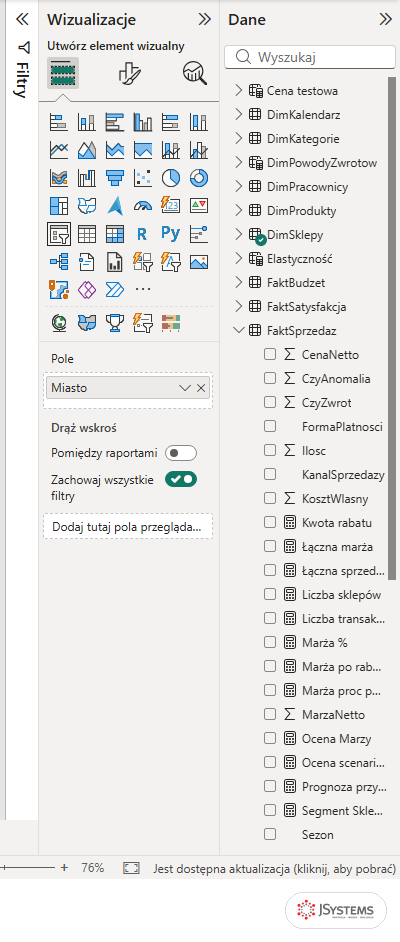Collapse the Dane pane
This screenshot has height=942, width=400.
click(386, 19)
